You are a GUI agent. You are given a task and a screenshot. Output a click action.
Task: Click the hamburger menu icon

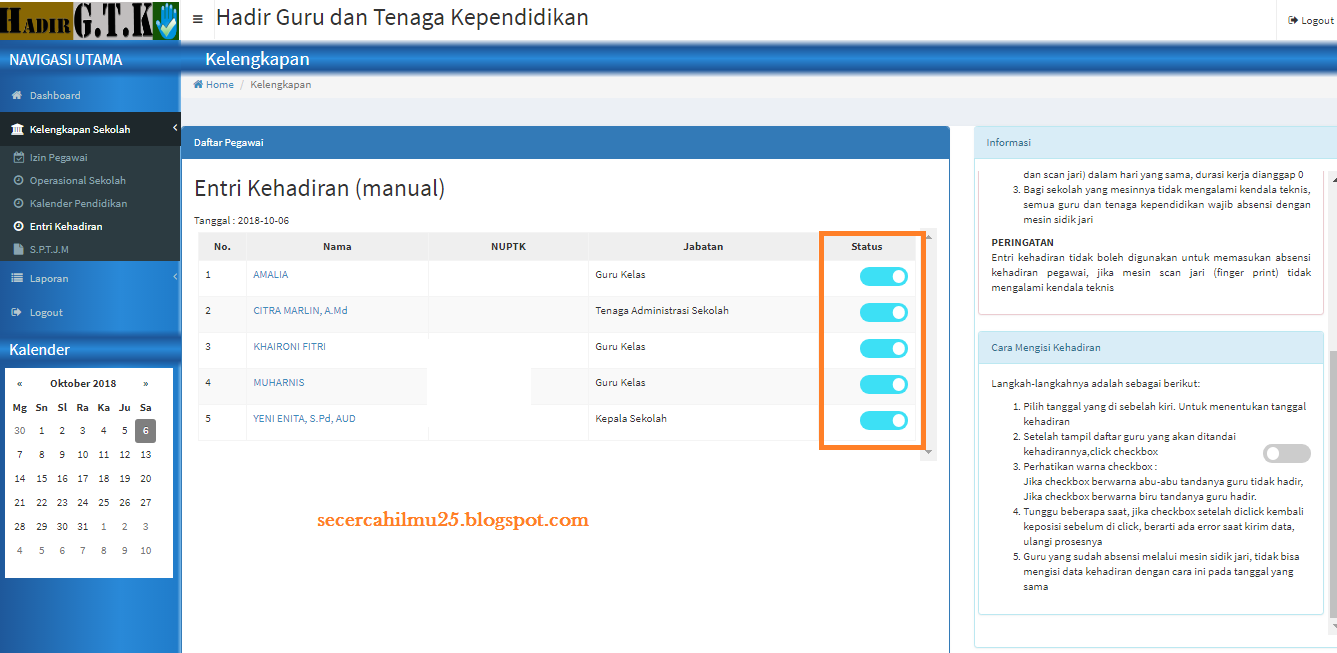point(197,17)
